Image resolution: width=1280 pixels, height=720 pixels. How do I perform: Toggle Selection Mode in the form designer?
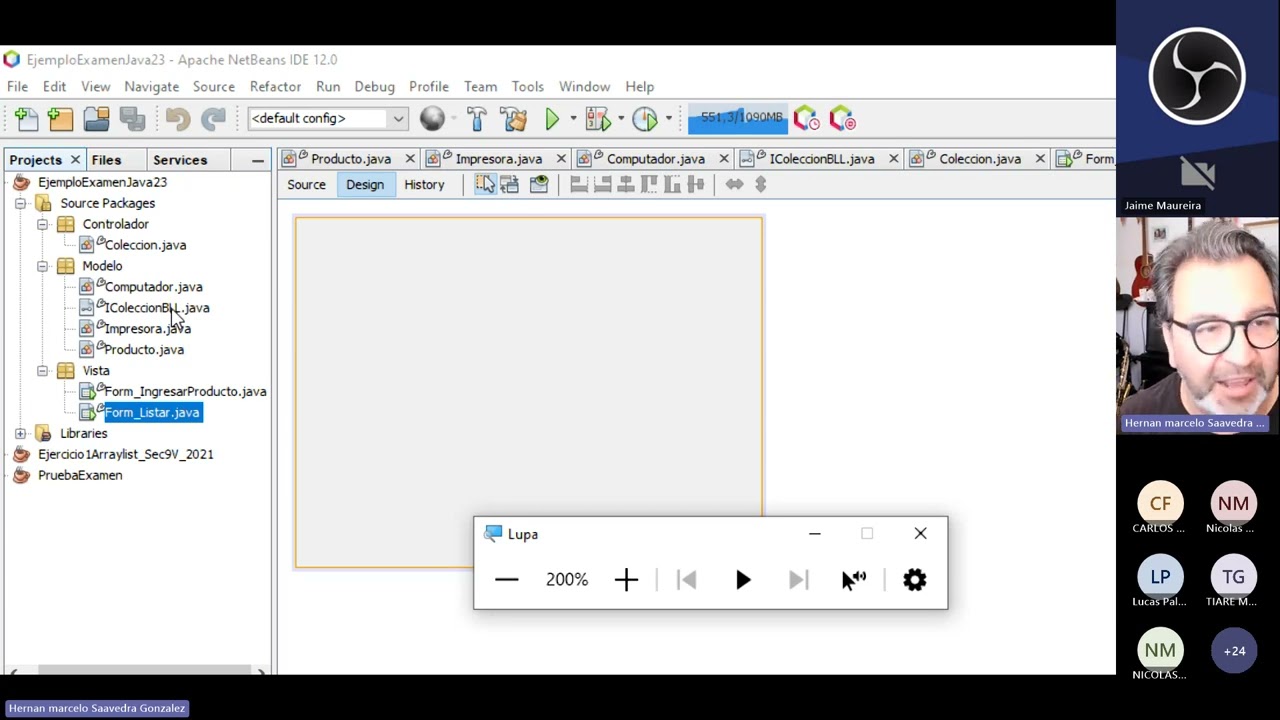(485, 184)
